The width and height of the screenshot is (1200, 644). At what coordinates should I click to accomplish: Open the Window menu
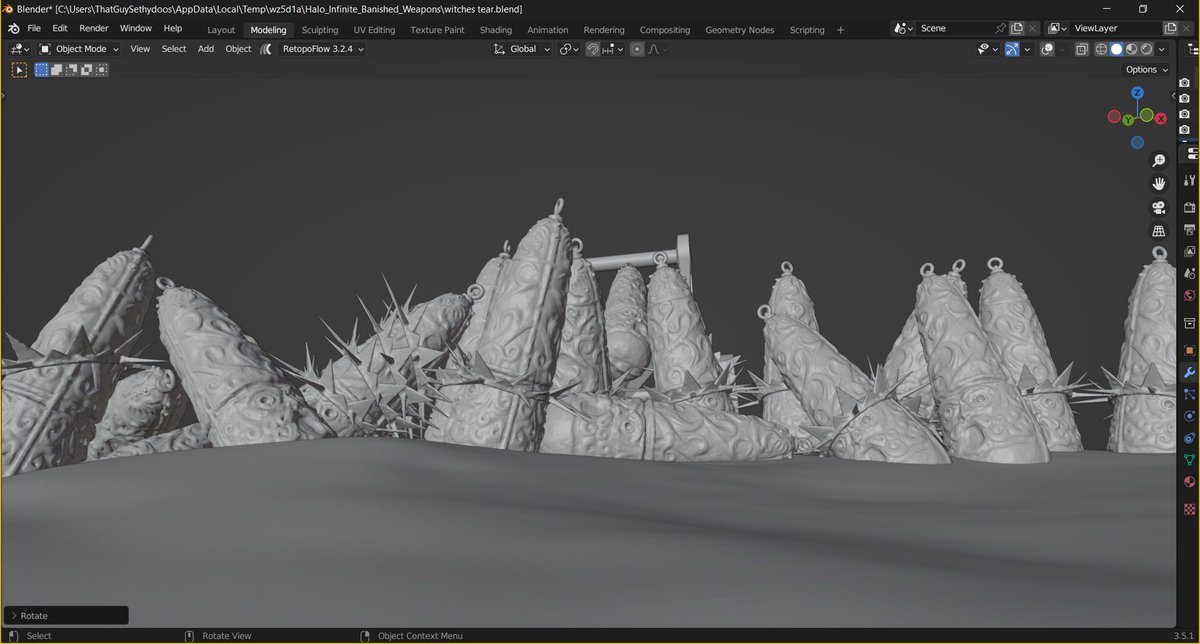136,29
